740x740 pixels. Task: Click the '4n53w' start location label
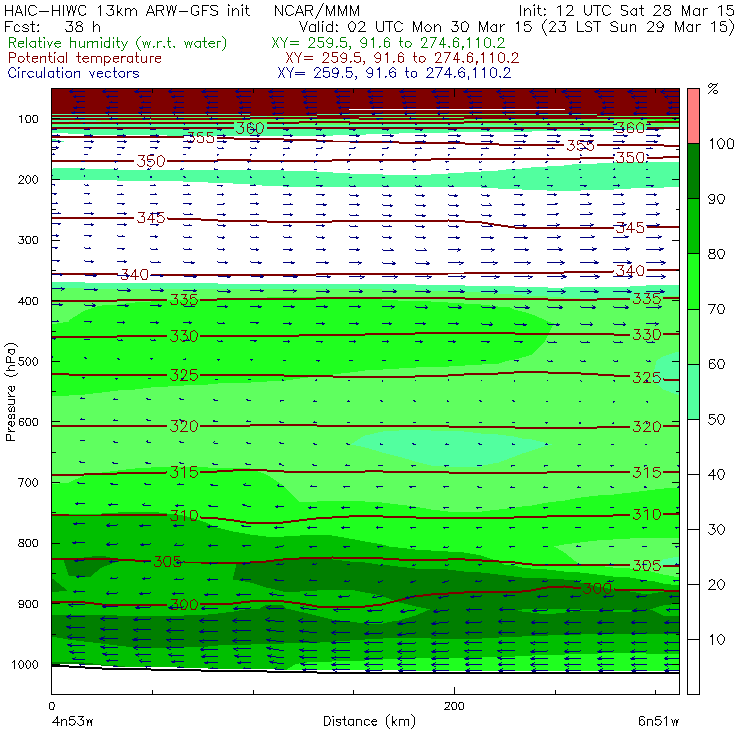point(72,721)
